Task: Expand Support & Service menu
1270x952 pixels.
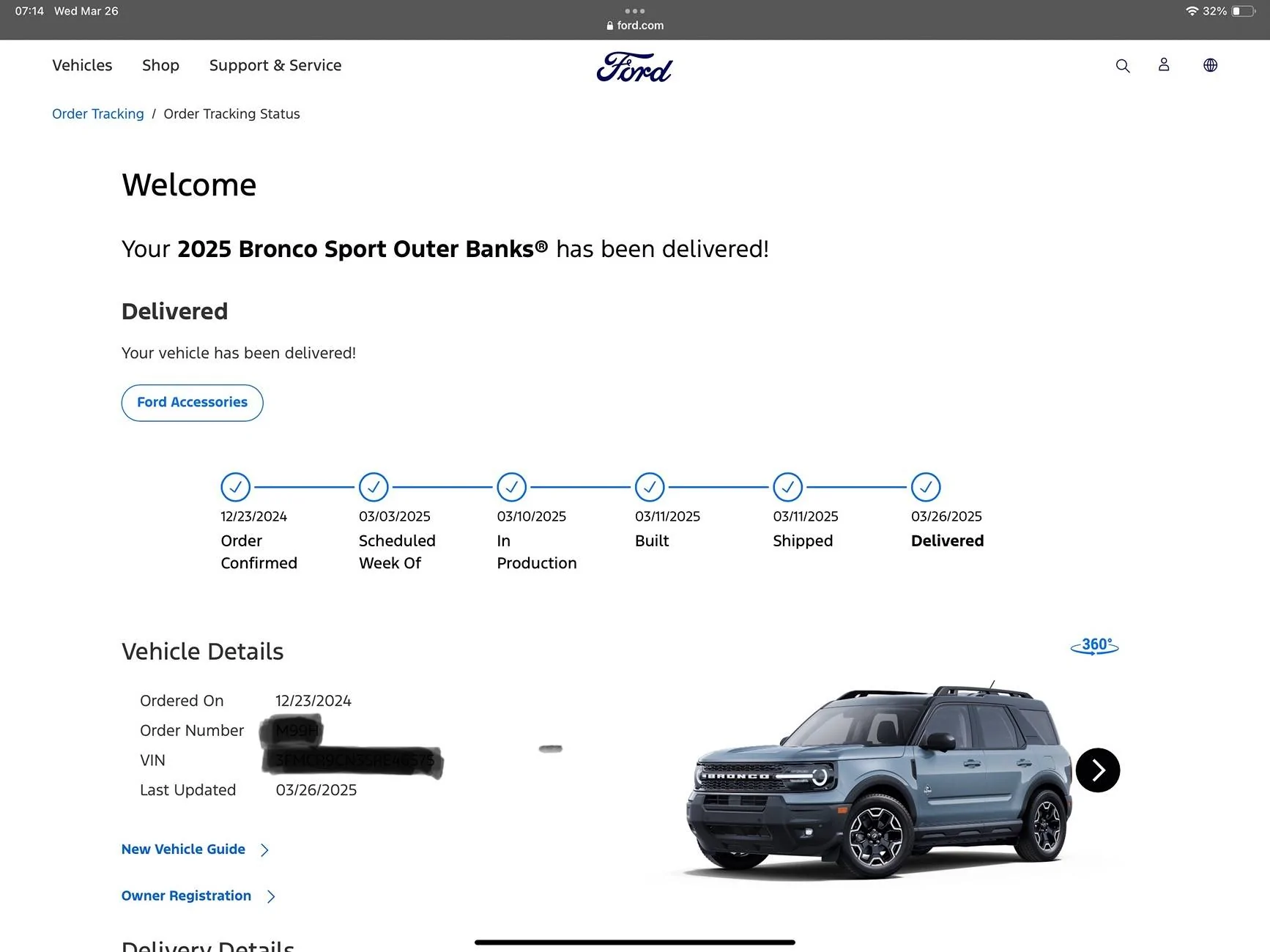Action: click(x=275, y=65)
